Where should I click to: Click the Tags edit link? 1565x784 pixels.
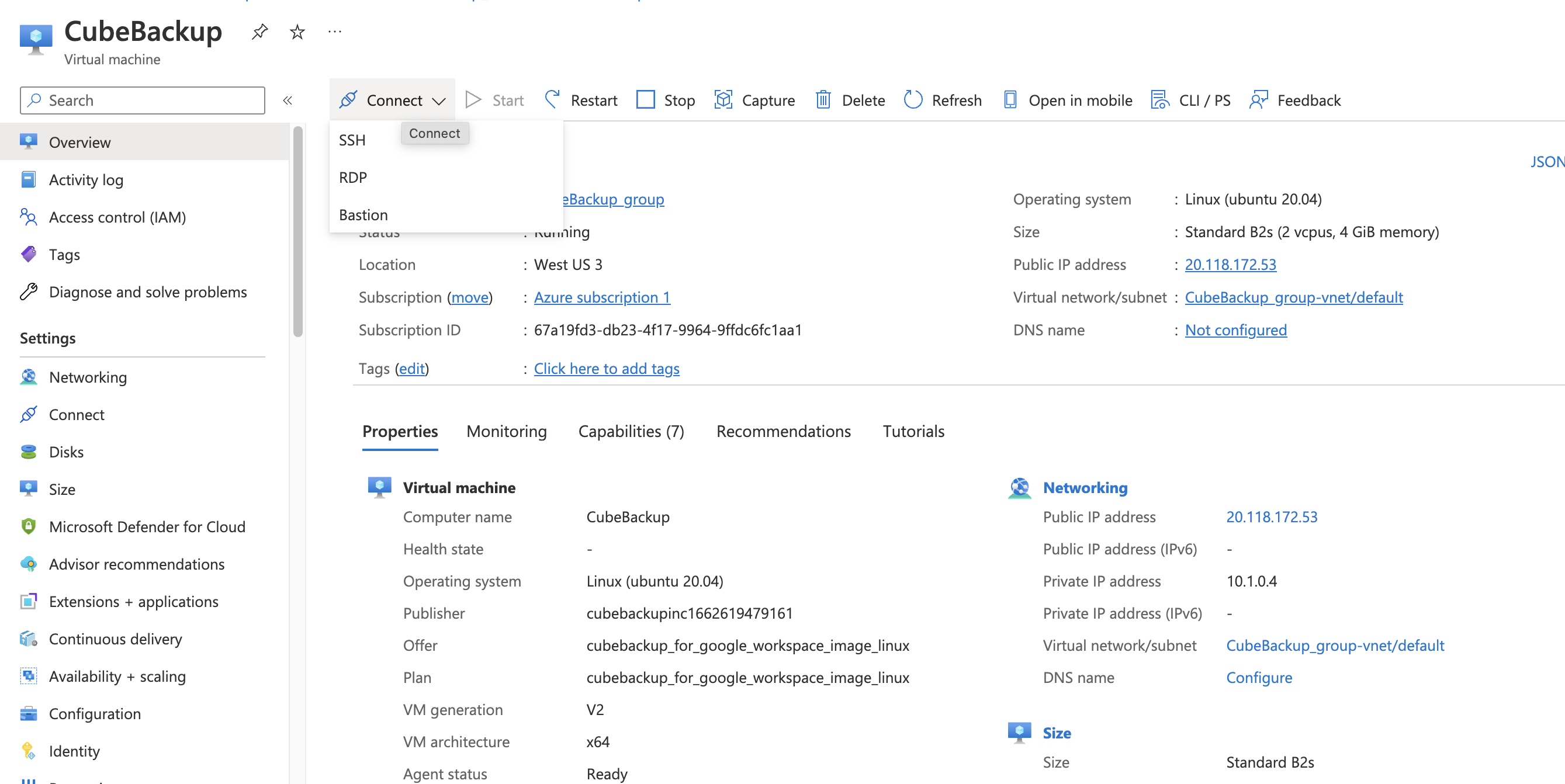click(x=411, y=367)
